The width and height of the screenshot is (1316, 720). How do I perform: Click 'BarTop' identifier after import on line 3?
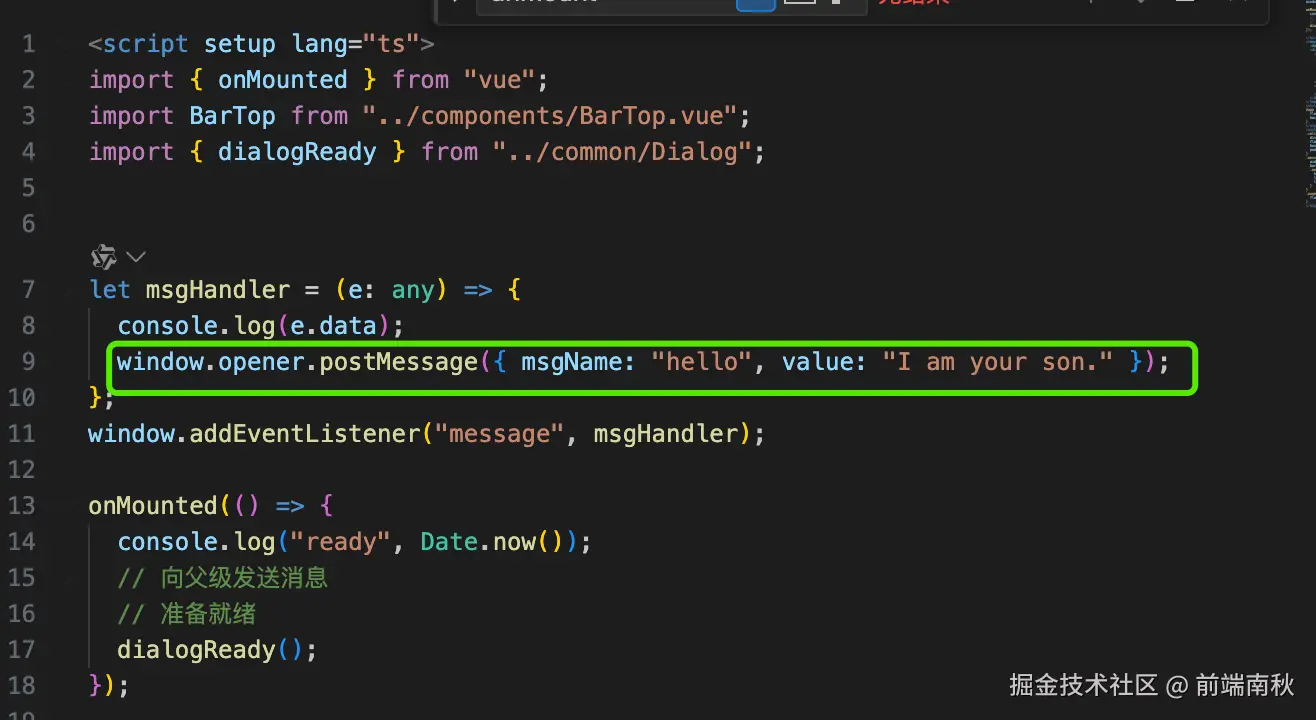click(232, 116)
